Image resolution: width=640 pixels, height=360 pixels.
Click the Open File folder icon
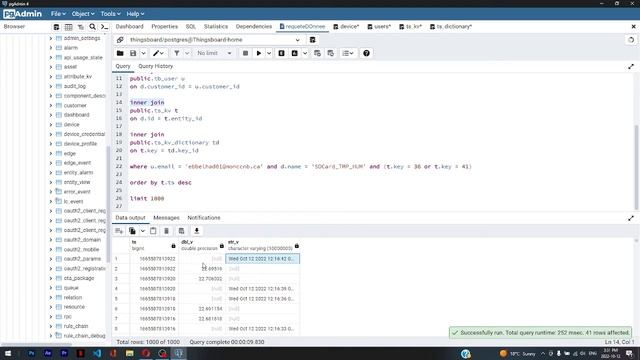click(x=120, y=53)
